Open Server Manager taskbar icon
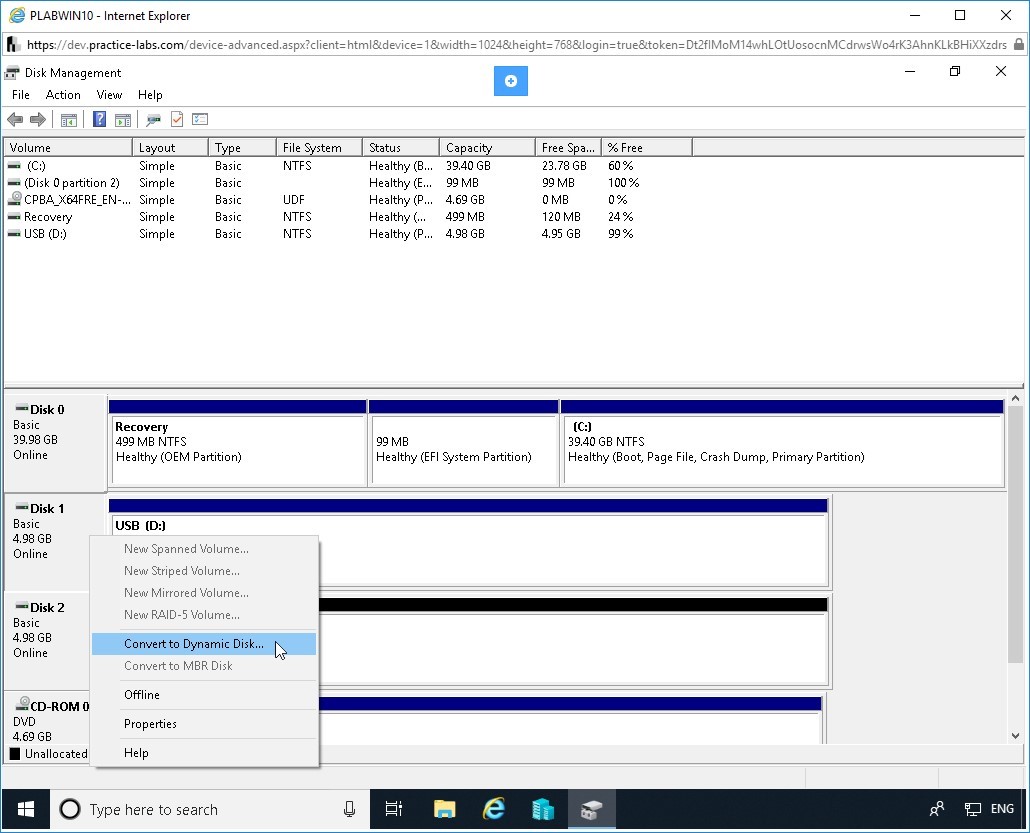Viewport: 1030px width, 833px height. tap(543, 809)
